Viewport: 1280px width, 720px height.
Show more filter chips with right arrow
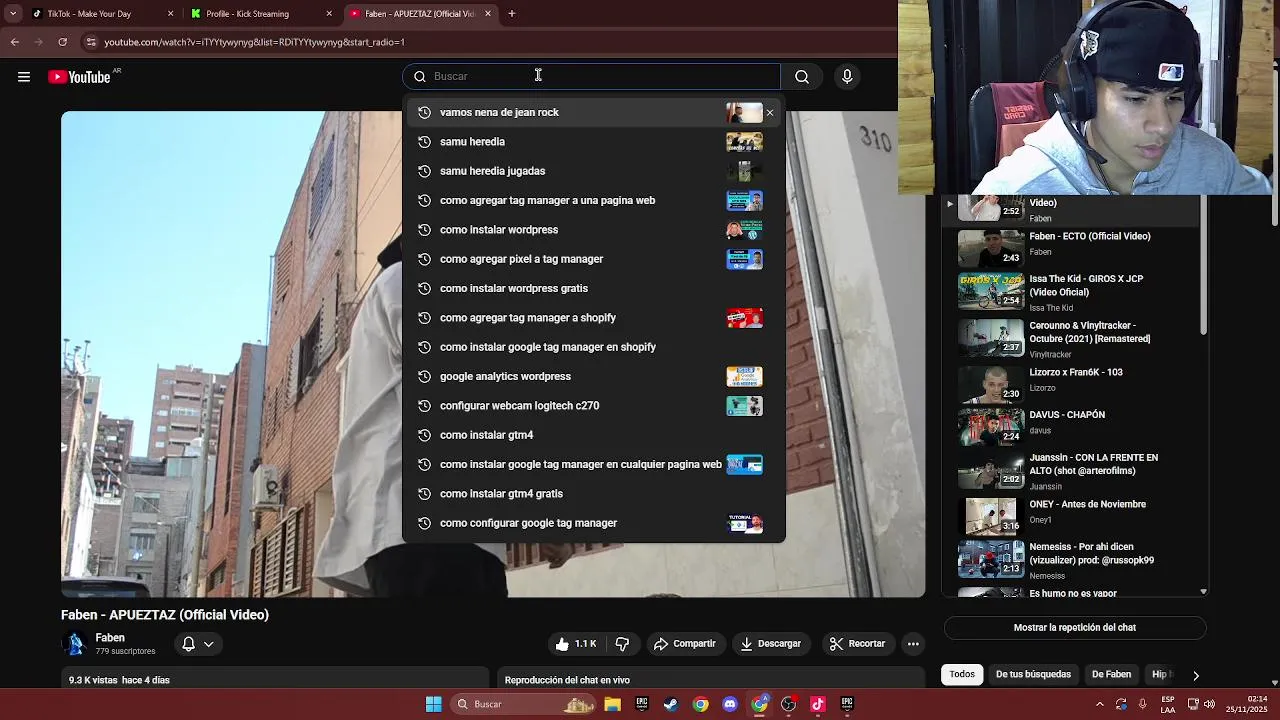click(1196, 675)
